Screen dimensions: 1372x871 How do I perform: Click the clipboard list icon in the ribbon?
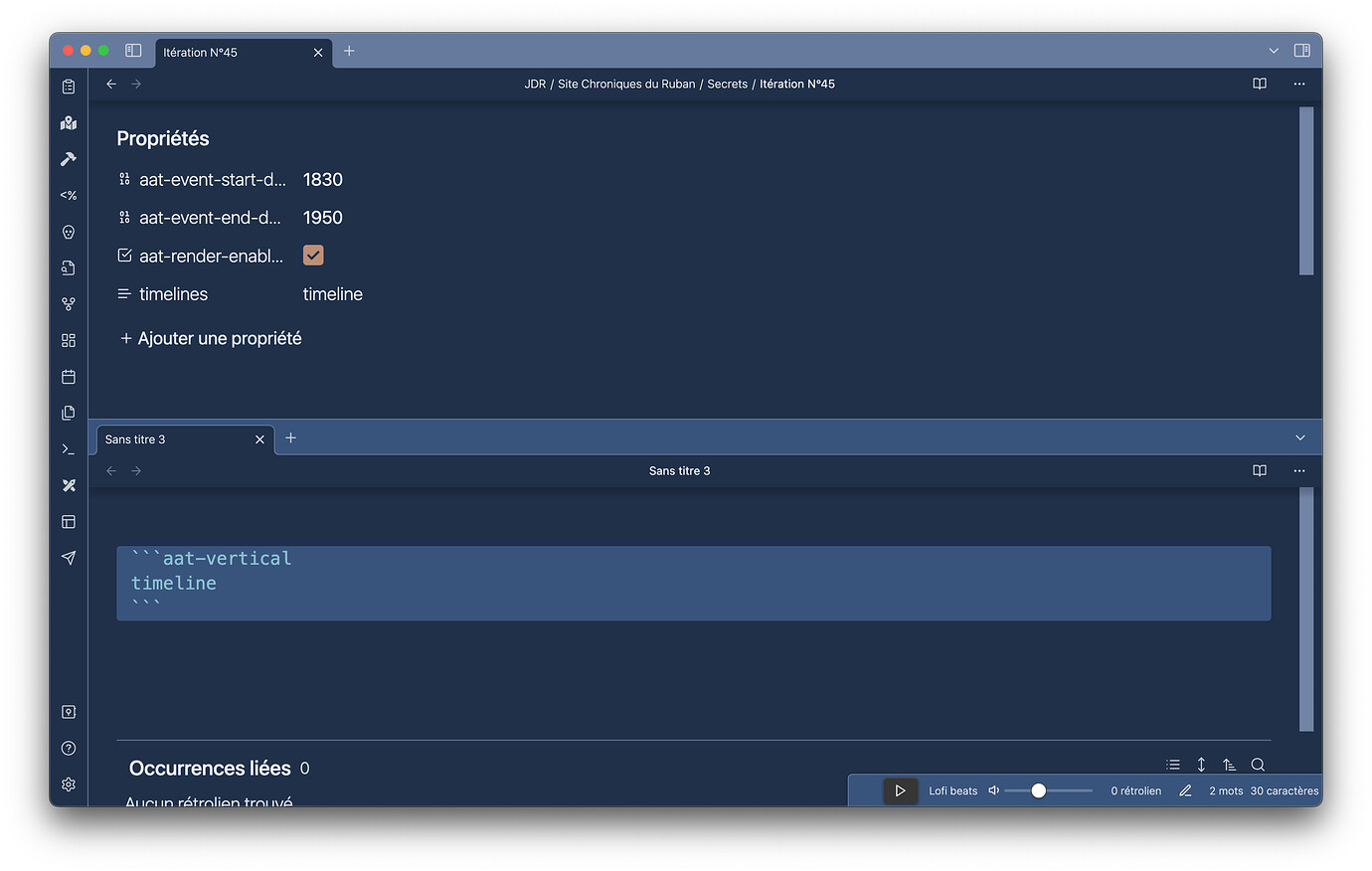coord(69,87)
